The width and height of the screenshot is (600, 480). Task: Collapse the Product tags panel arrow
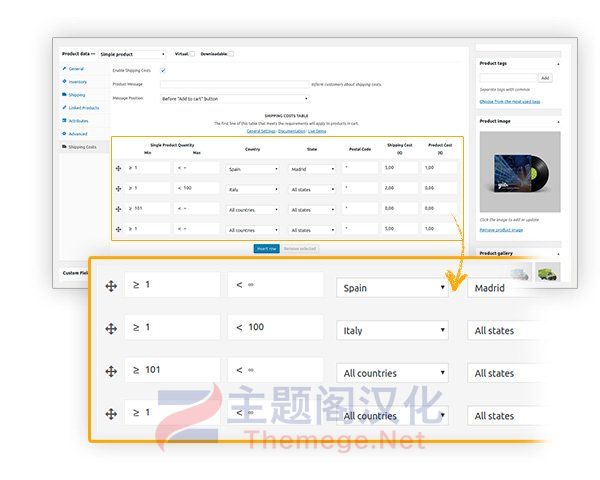558,64
